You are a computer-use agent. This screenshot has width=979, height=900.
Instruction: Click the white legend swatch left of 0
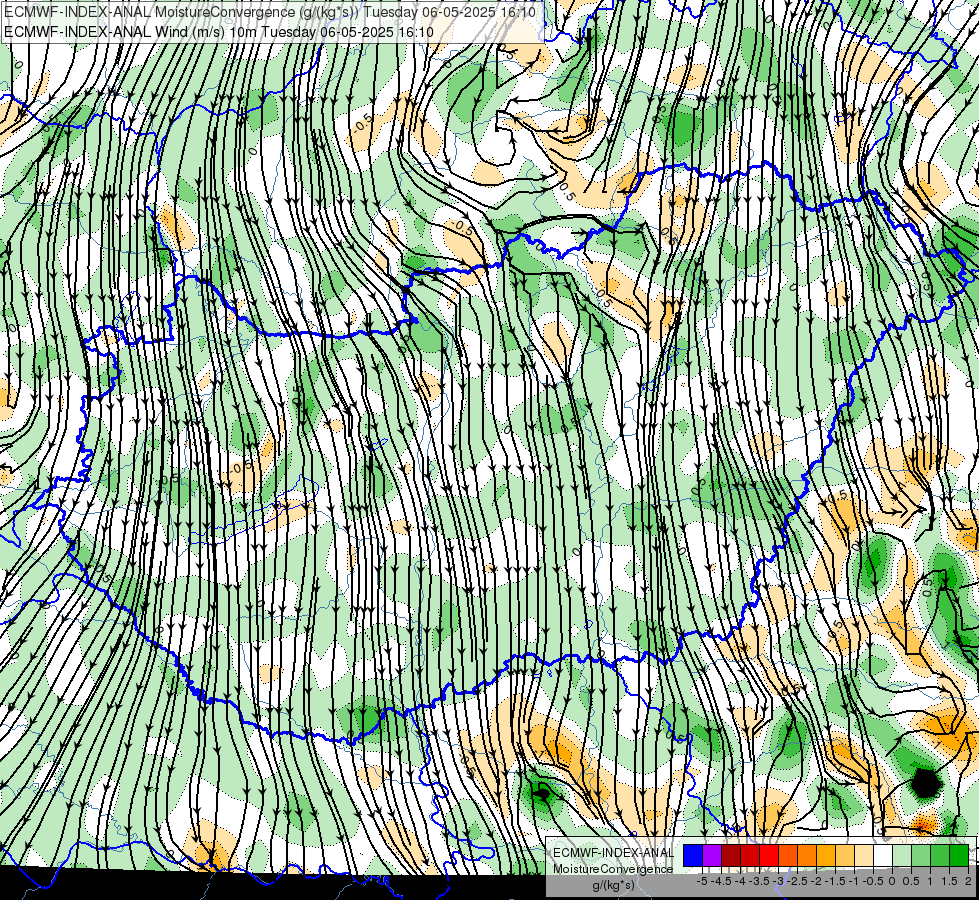(883, 856)
